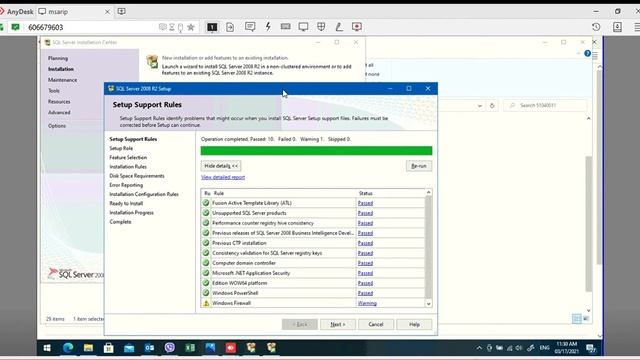
Task: Open File Explorer from taskbar
Action: 88,348
